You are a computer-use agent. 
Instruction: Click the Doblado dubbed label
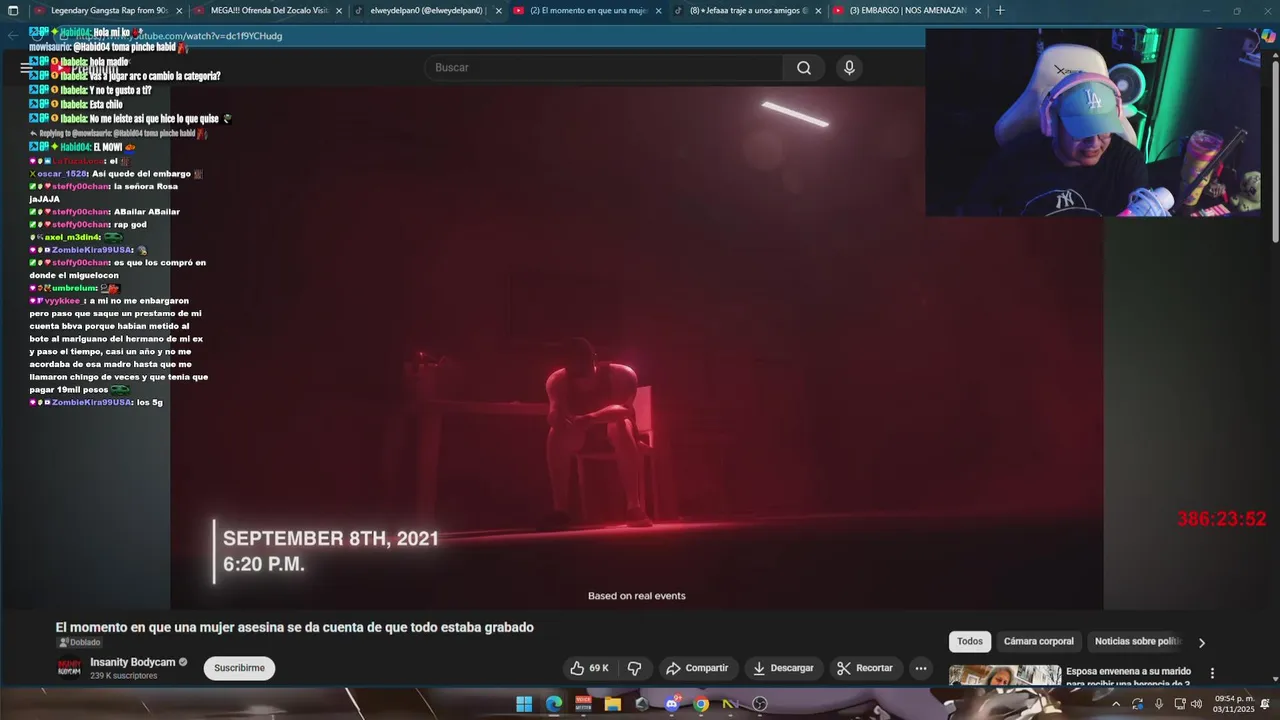(79, 643)
